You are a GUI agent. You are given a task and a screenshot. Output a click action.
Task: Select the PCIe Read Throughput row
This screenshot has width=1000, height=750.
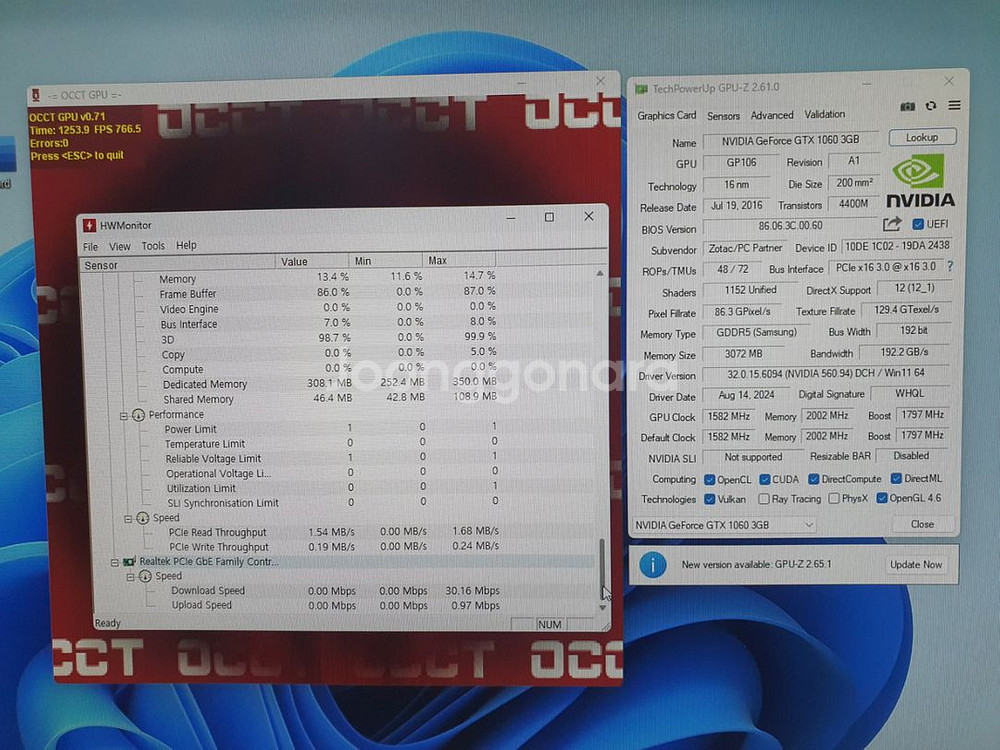(x=334, y=532)
